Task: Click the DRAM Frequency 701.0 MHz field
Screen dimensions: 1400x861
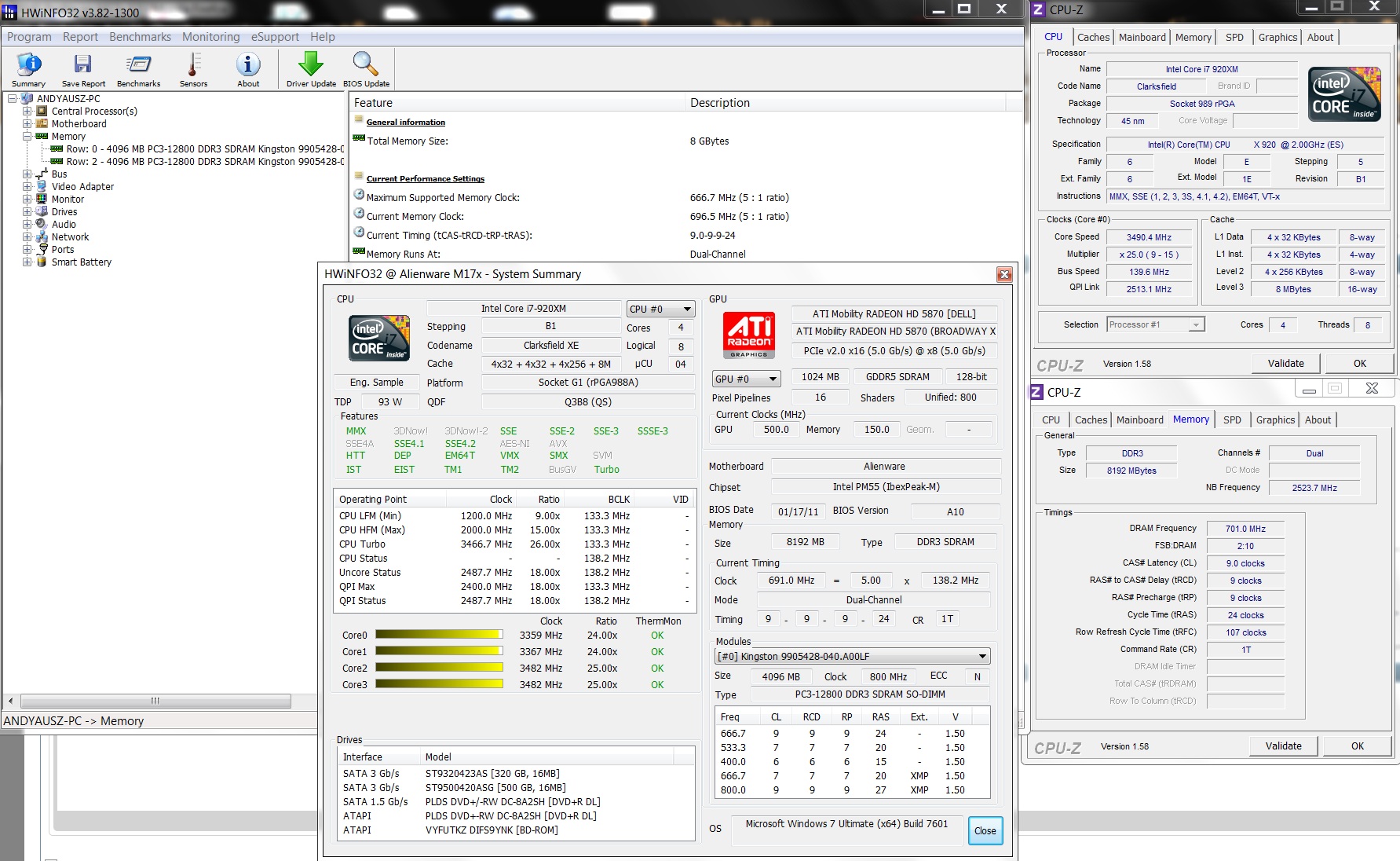Action: (1245, 529)
